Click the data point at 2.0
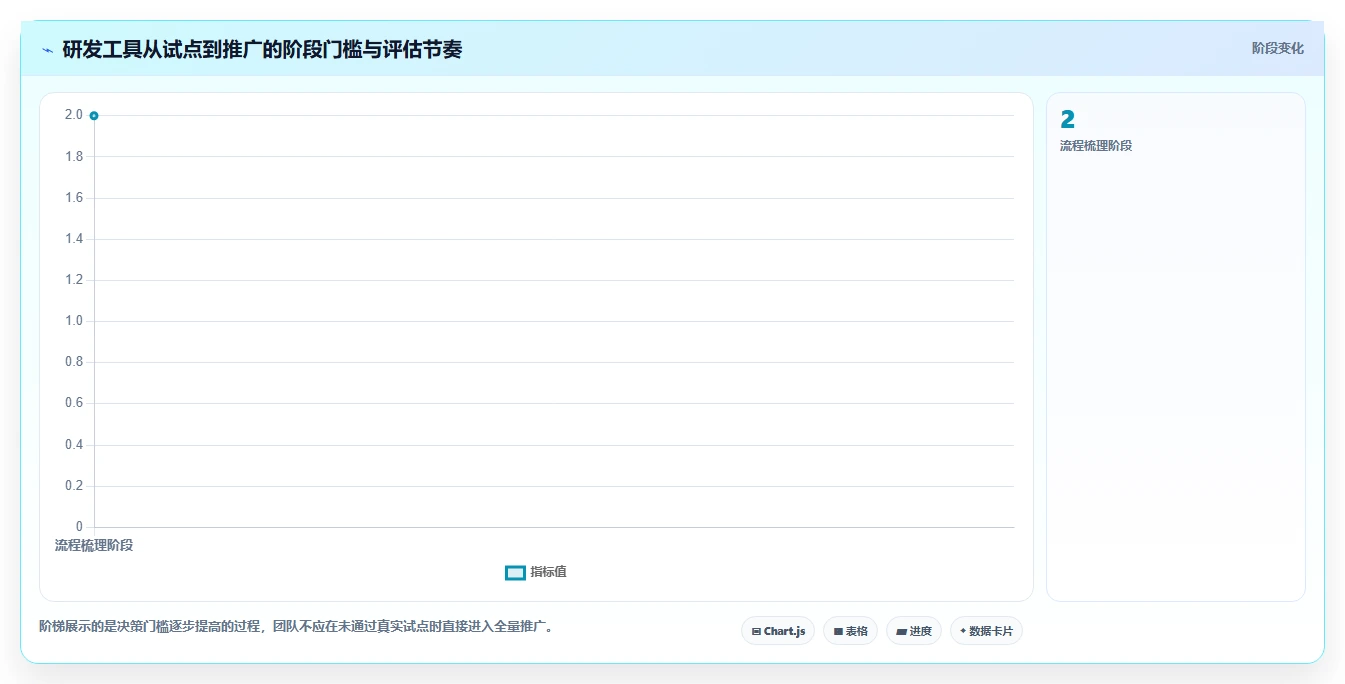The height and width of the screenshot is (684, 1345). point(94,116)
